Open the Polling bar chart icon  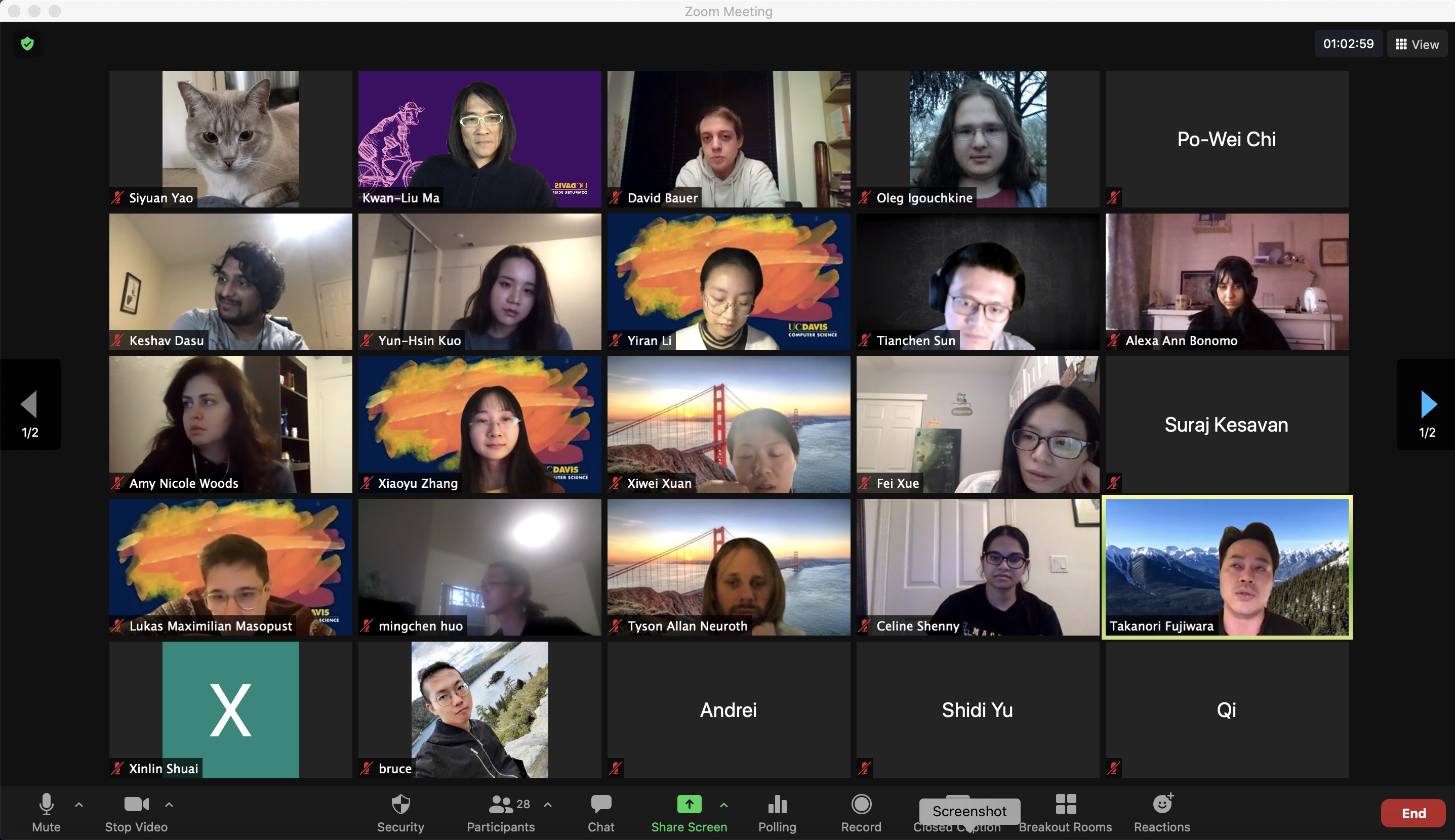pyautogui.click(x=777, y=804)
